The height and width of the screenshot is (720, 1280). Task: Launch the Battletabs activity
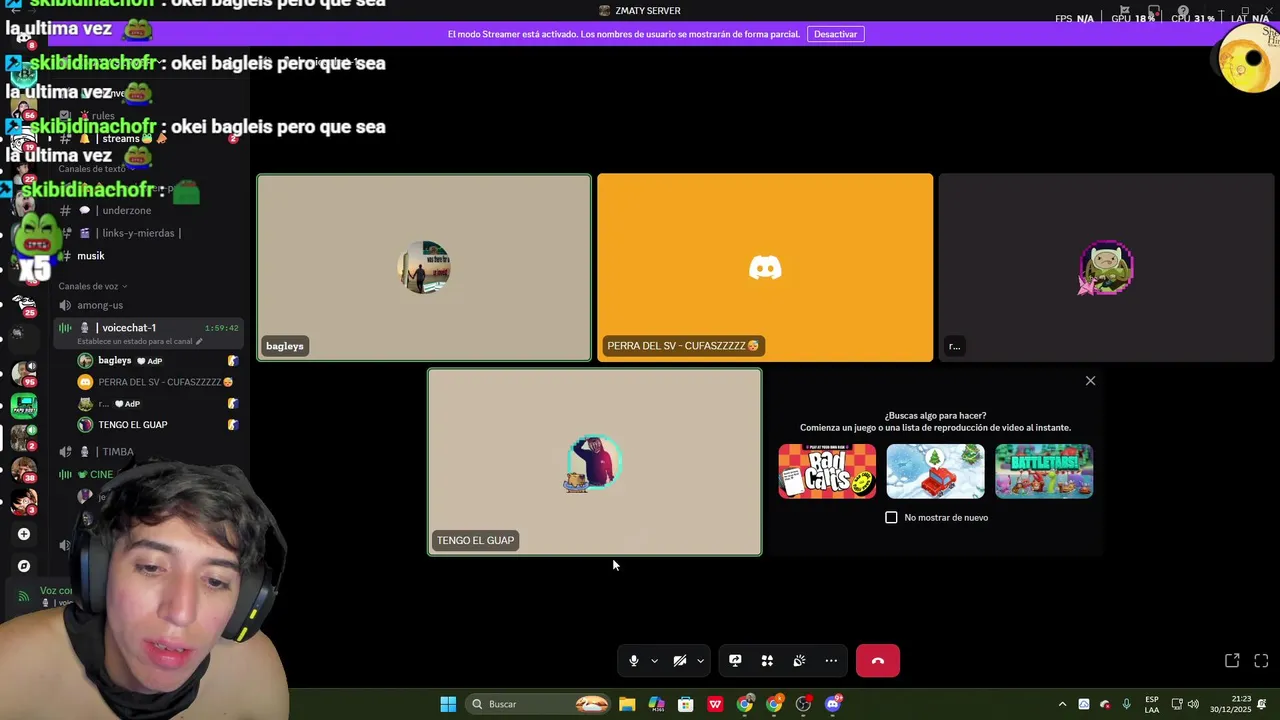click(x=1044, y=471)
